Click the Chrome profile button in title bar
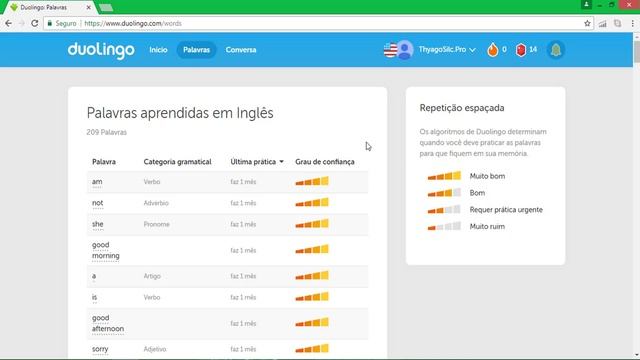Screen dimensions: 640x360 point(586,4)
